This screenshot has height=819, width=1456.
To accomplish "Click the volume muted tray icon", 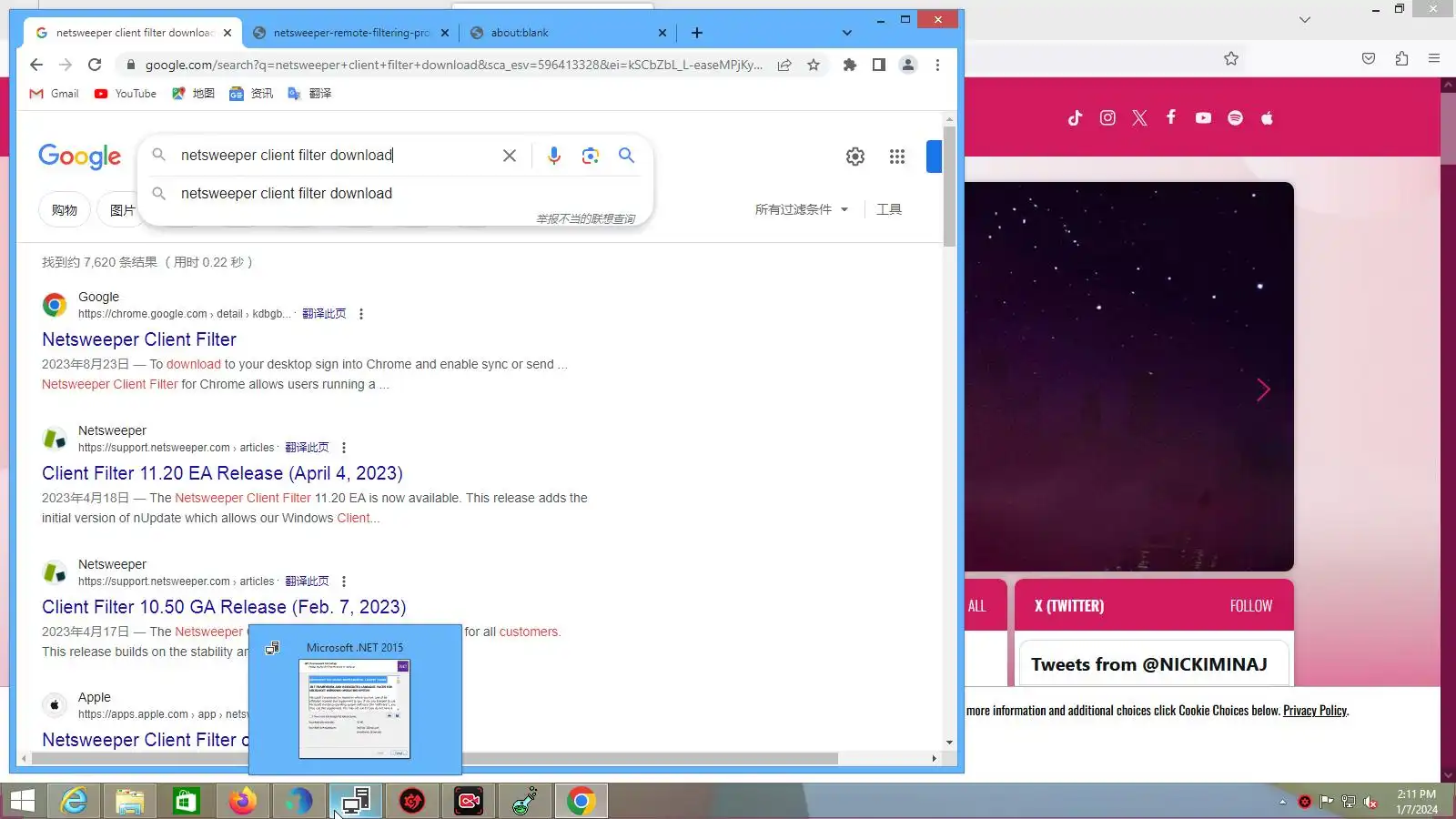I will [1370, 802].
